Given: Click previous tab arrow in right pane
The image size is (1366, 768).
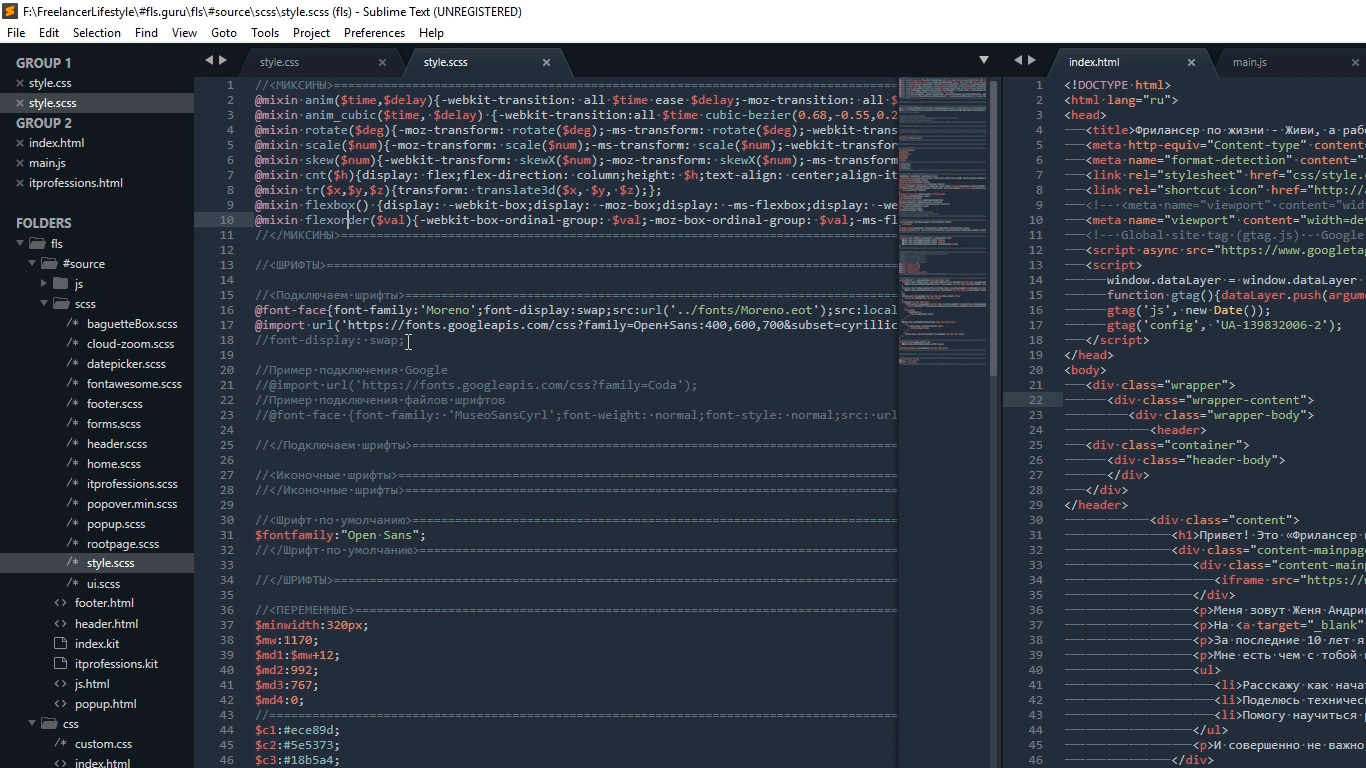Looking at the screenshot, I should 1018,61.
